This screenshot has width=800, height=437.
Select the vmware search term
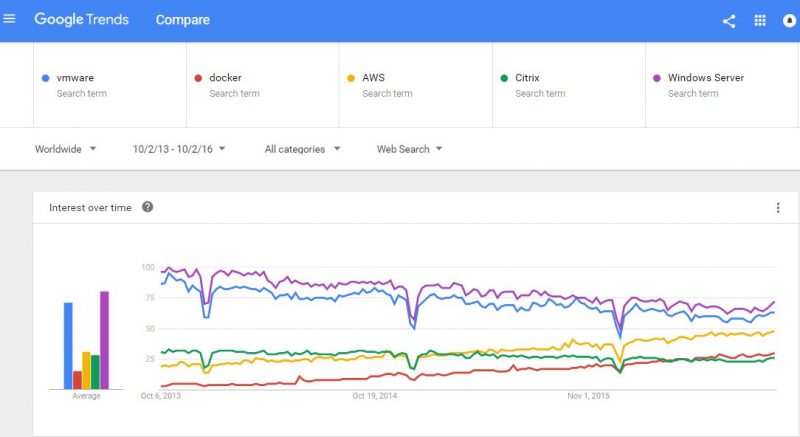click(76, 78)
